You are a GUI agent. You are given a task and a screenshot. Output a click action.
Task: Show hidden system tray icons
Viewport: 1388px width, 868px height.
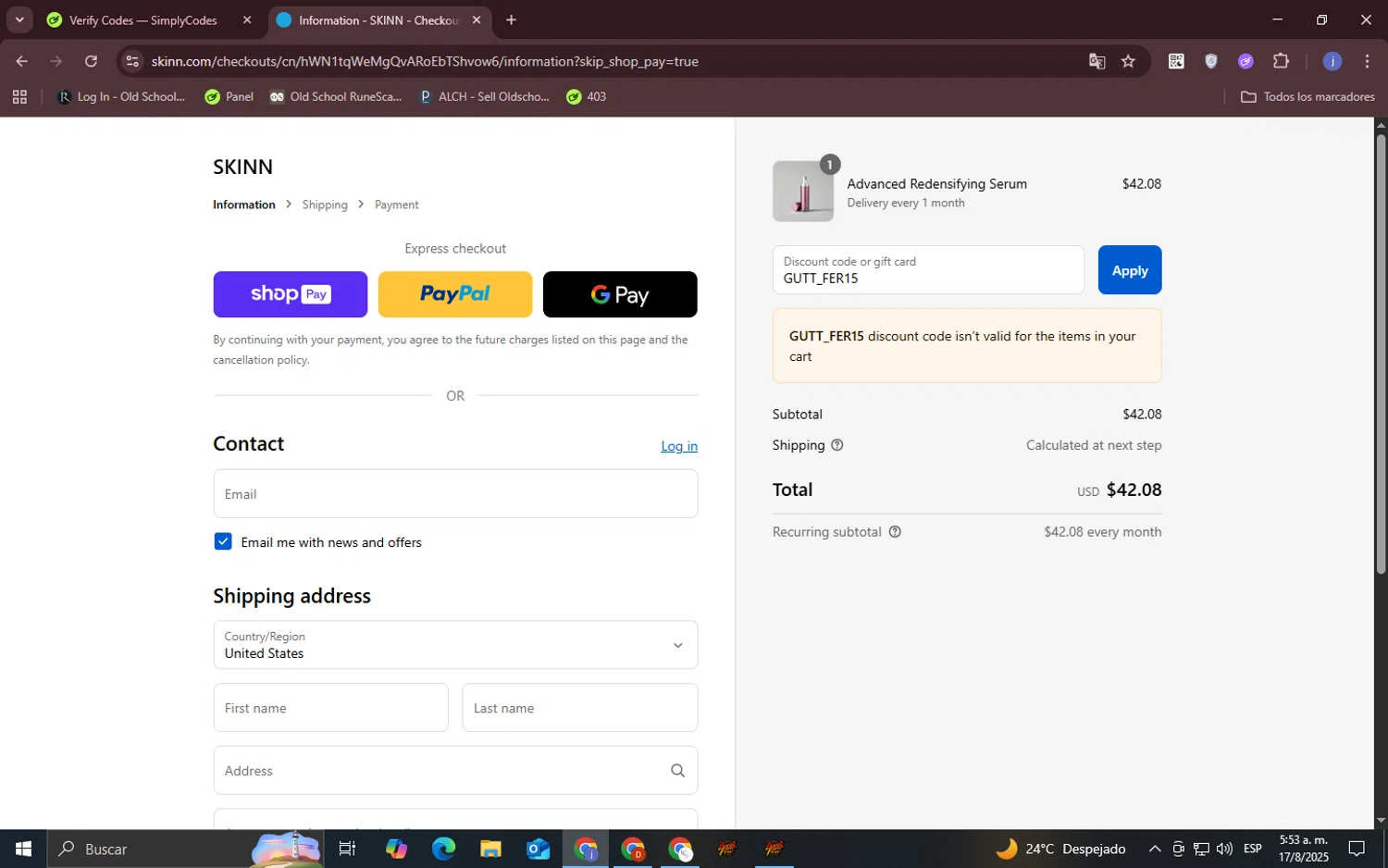[x=1155, y=849]
